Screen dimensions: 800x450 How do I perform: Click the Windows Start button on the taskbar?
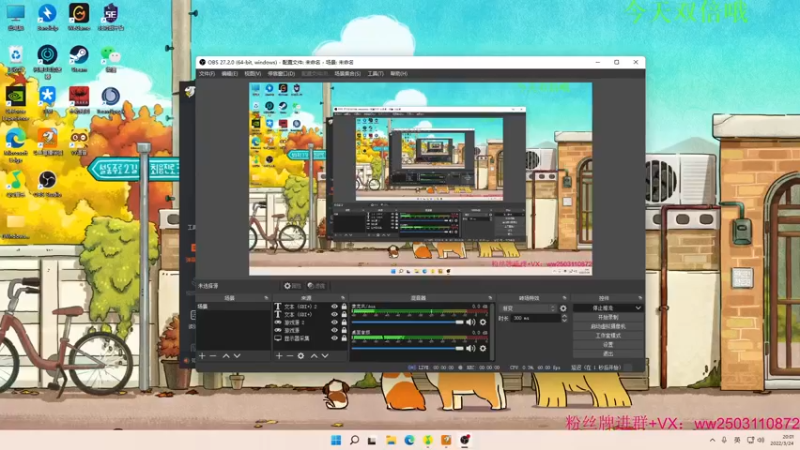[x=336, y=440]
